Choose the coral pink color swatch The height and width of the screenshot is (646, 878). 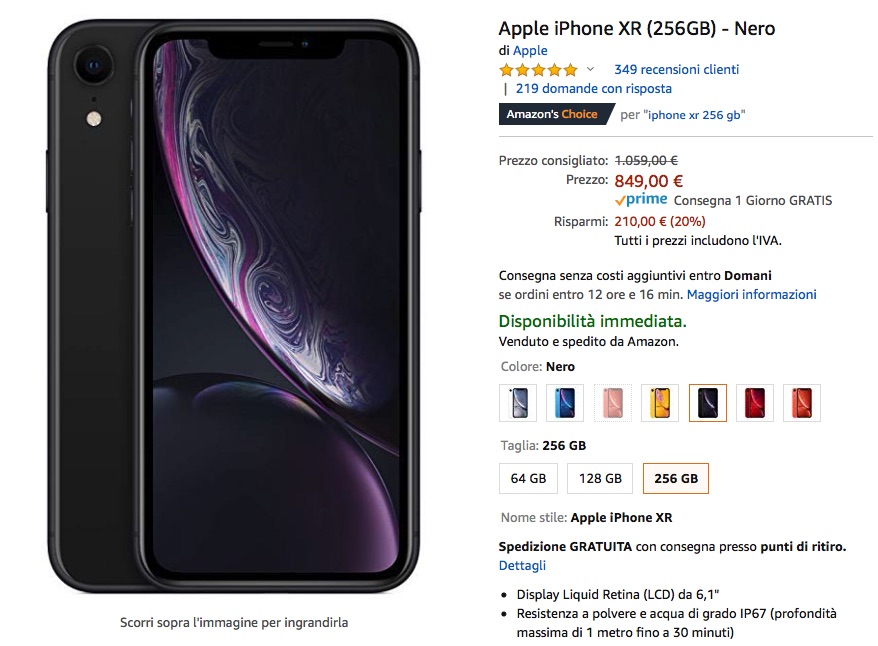613,402
